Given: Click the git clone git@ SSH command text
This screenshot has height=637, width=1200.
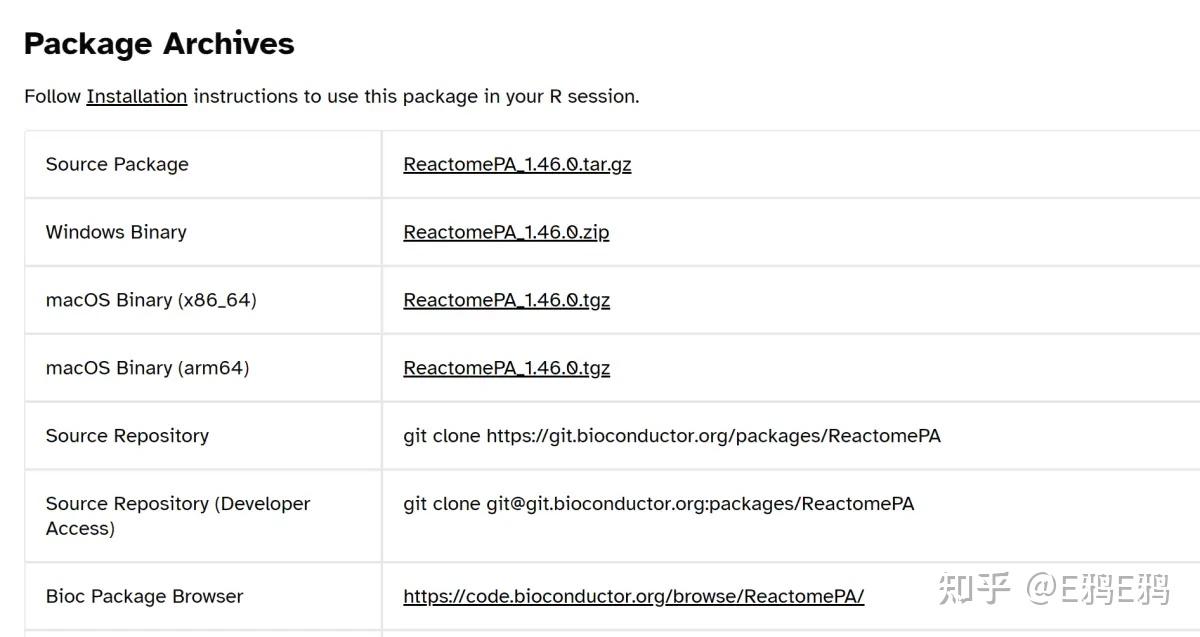Looking at the screenshot, I should 658,505.
